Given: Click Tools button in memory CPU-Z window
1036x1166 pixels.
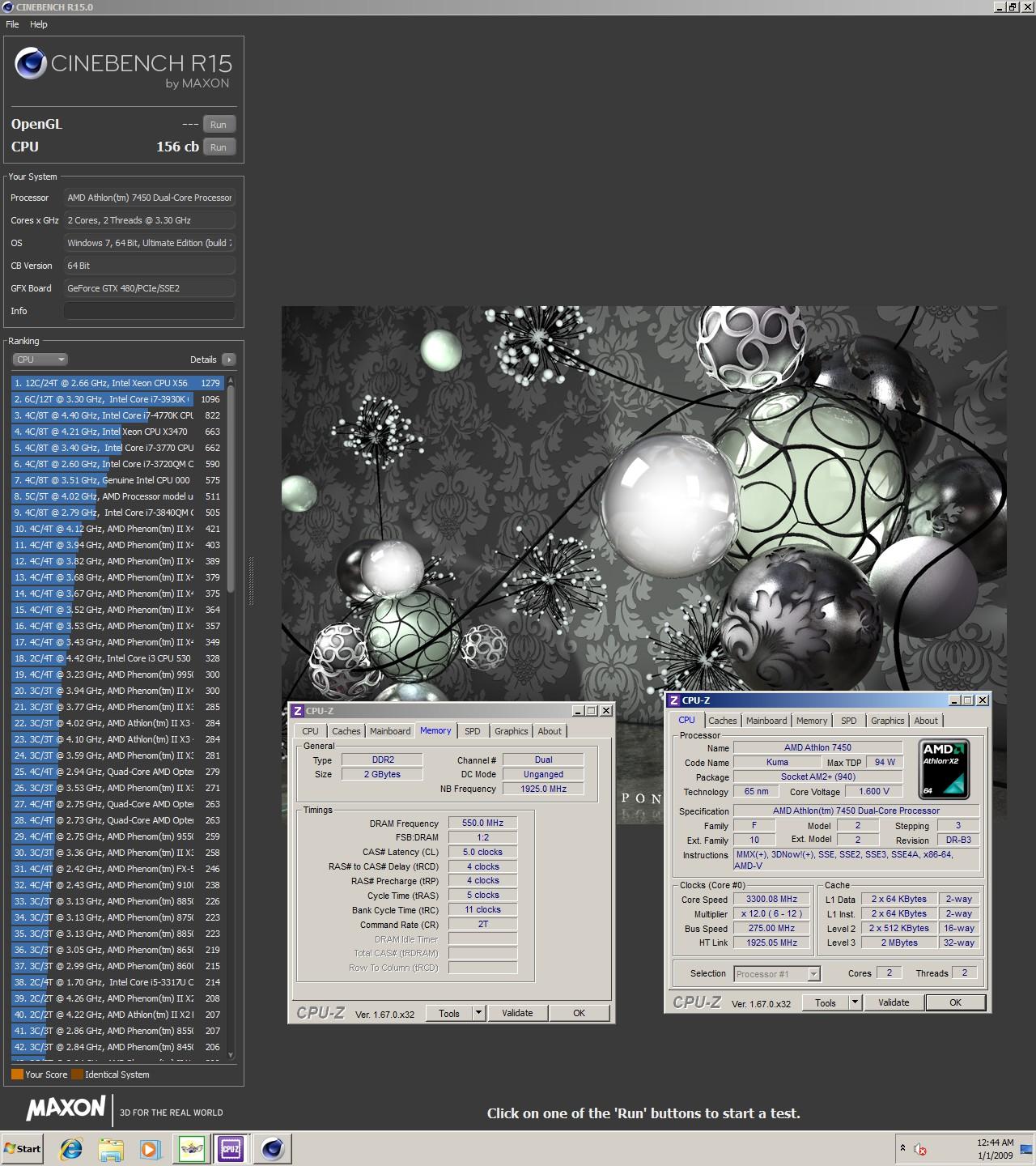Looking at the screenshot, I should click(449, 1013).
